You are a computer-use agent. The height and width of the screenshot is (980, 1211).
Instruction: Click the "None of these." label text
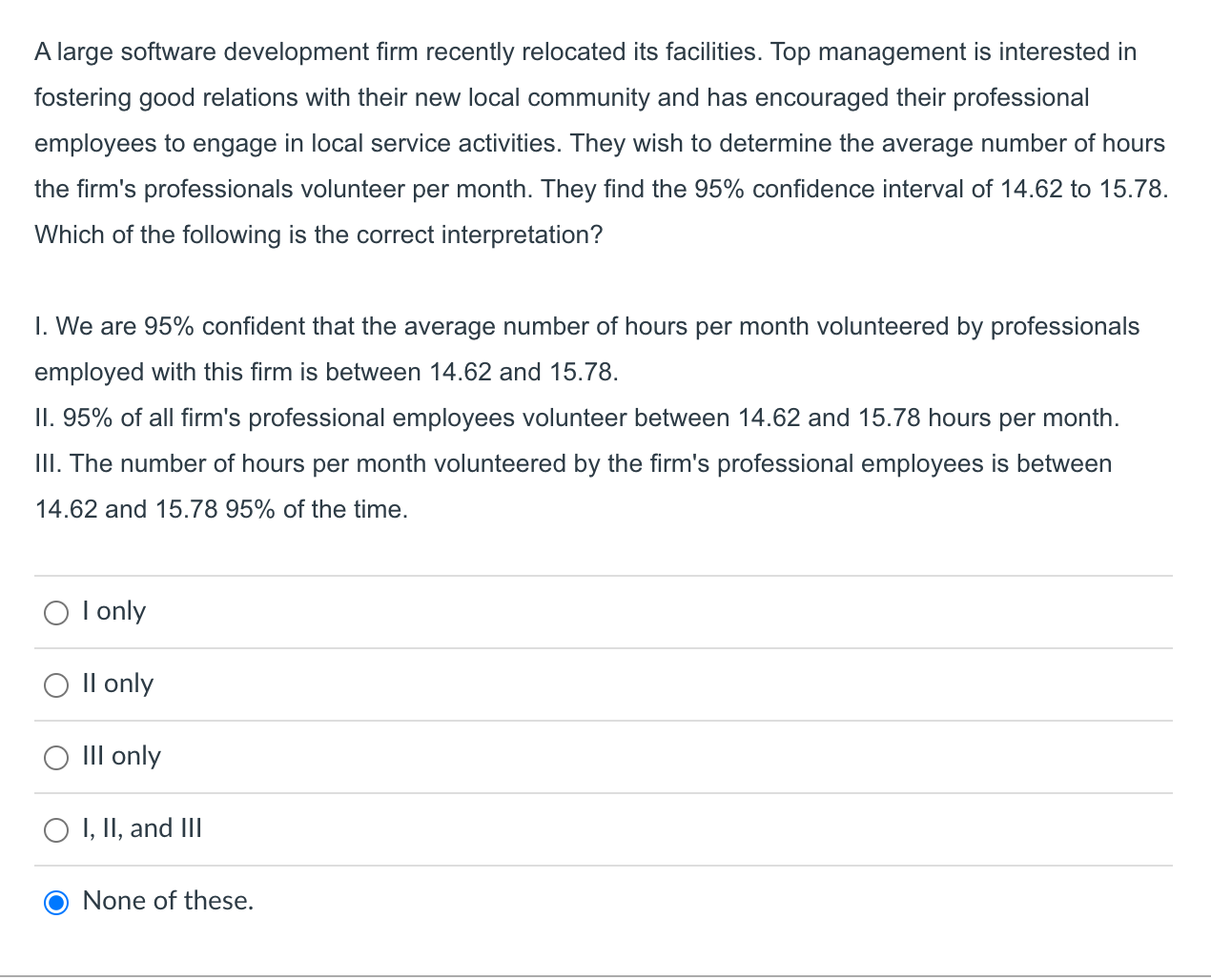[167, 902]
